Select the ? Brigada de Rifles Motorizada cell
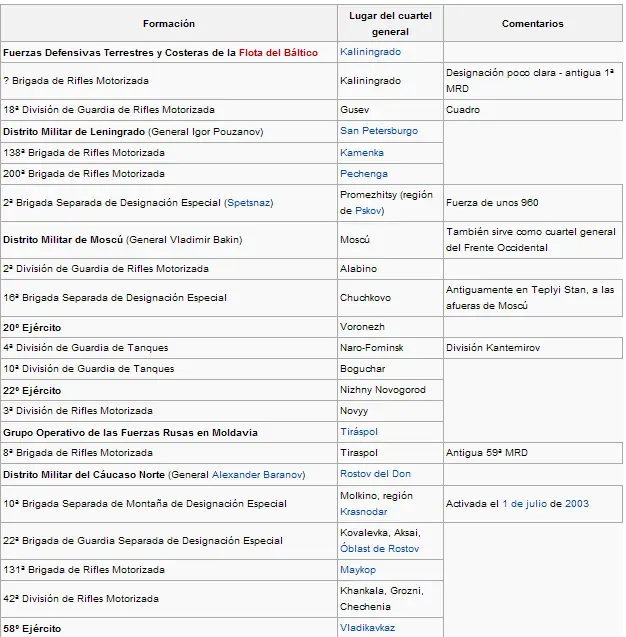 pos(169,81)
